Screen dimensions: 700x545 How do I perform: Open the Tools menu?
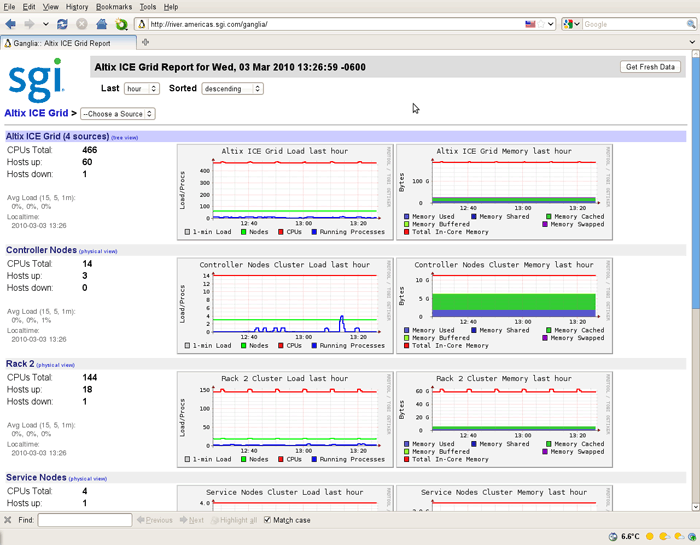[147, 7]
